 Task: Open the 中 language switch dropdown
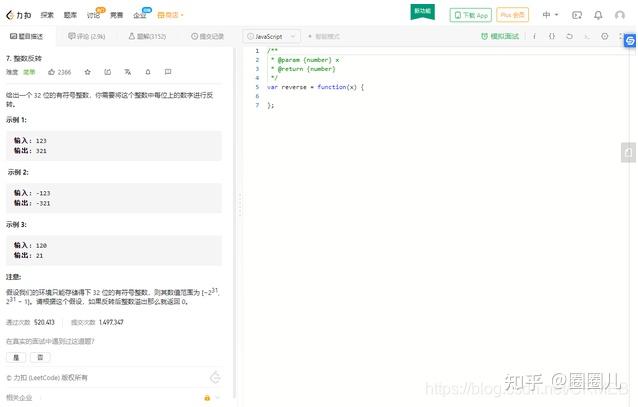(550, 15)
